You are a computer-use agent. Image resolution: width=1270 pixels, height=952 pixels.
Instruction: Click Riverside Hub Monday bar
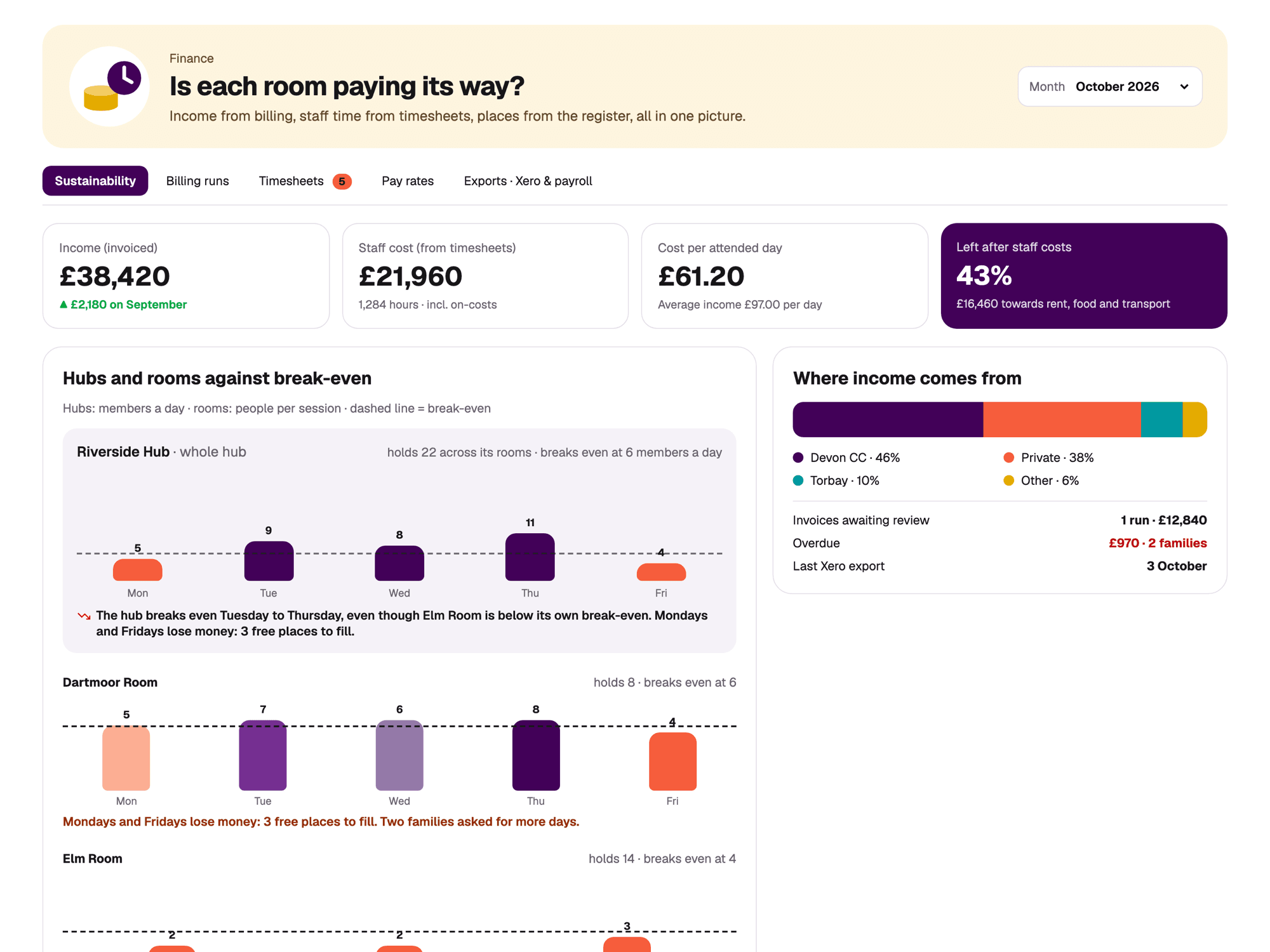138,570
